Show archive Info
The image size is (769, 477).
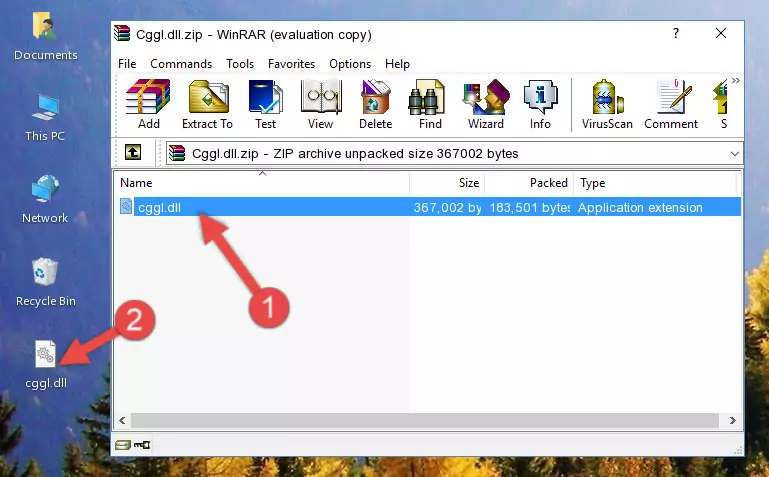coord(540,104)
